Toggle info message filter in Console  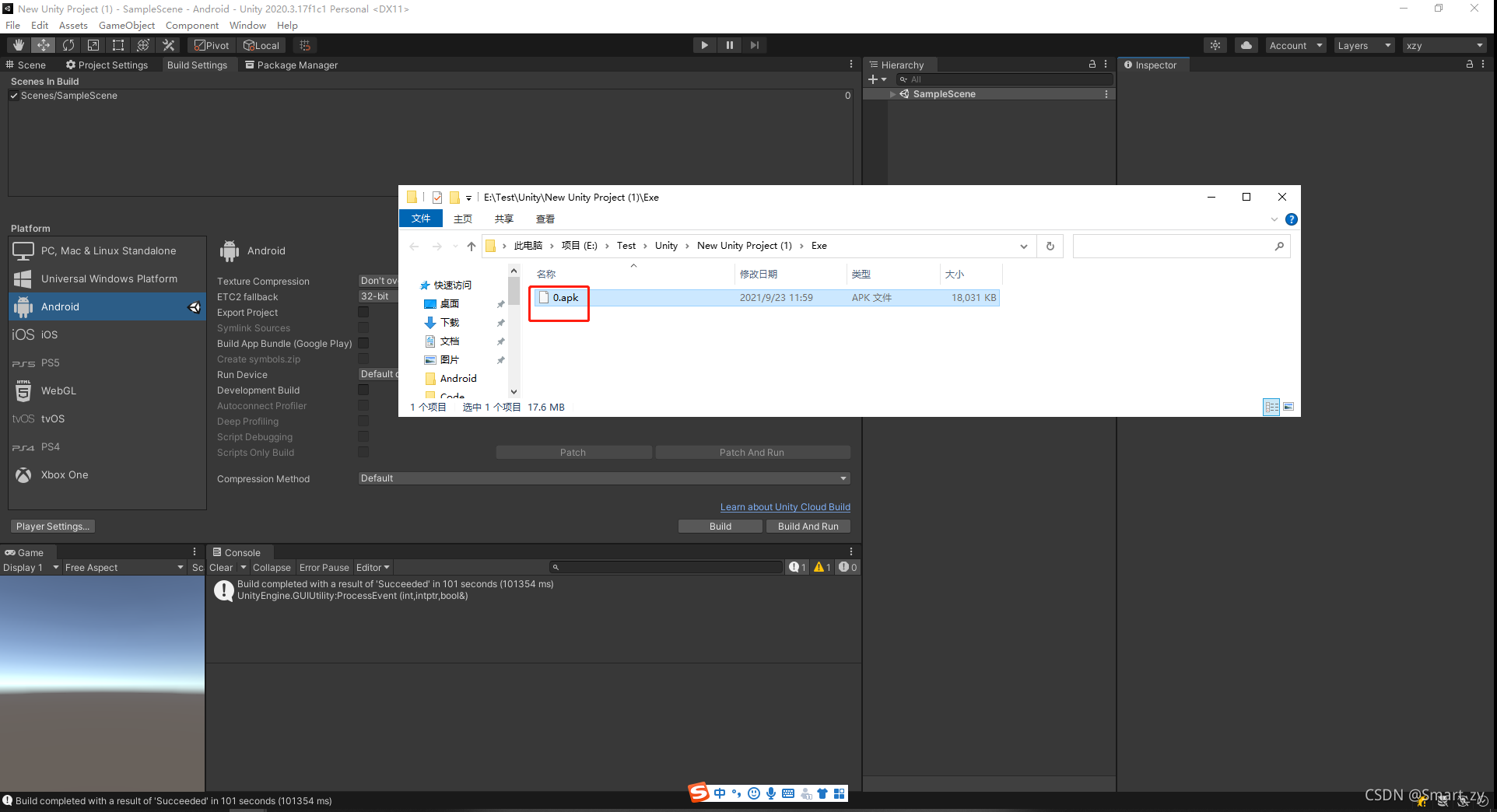798,567
